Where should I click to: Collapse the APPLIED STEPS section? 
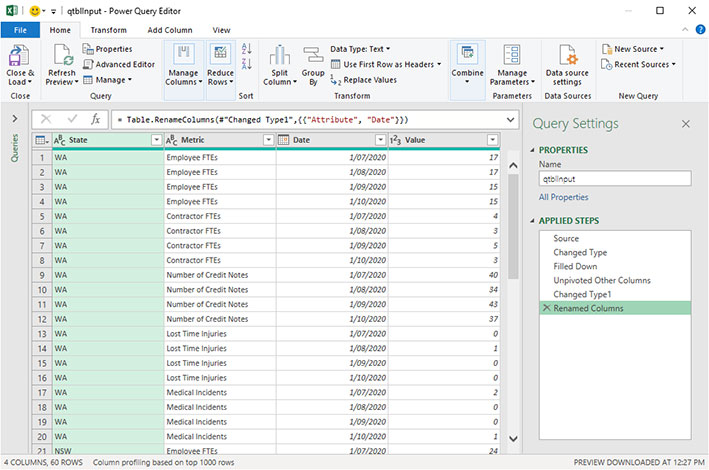click(532, 221)
